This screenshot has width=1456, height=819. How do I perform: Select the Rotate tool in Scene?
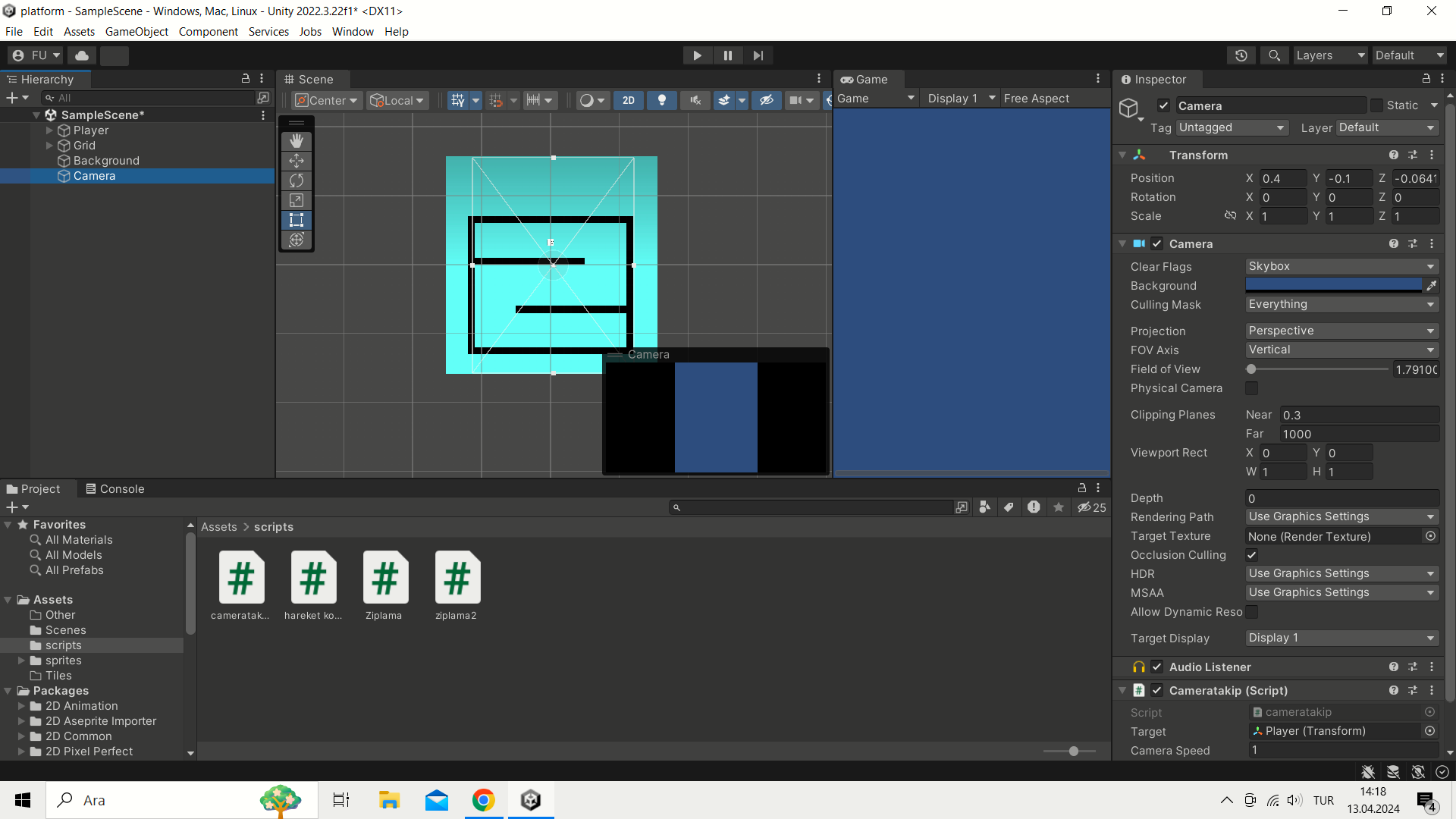[x=297, y=180]
